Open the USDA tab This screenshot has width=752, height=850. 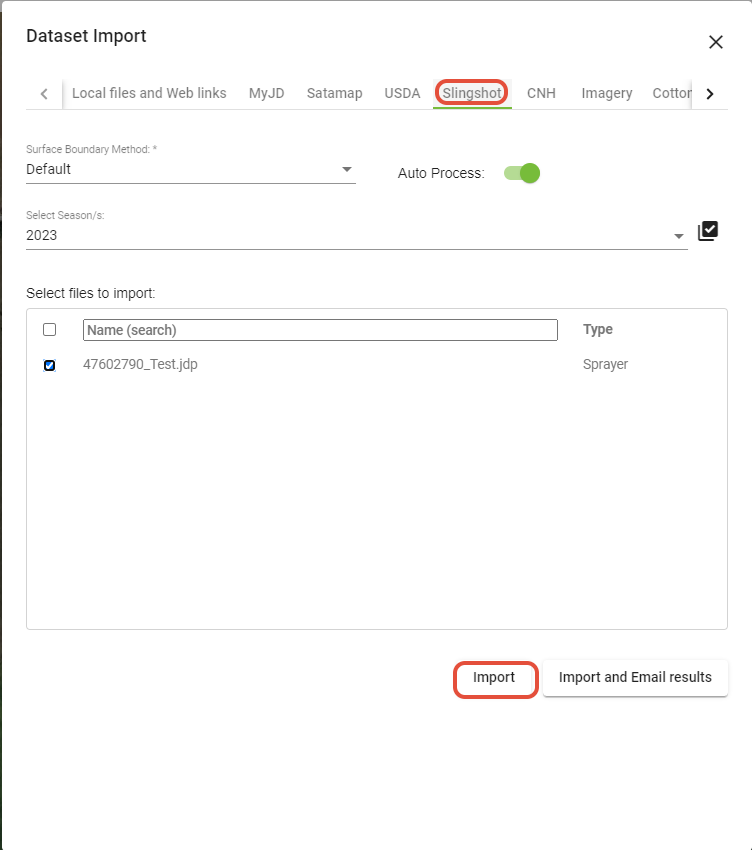402,93
